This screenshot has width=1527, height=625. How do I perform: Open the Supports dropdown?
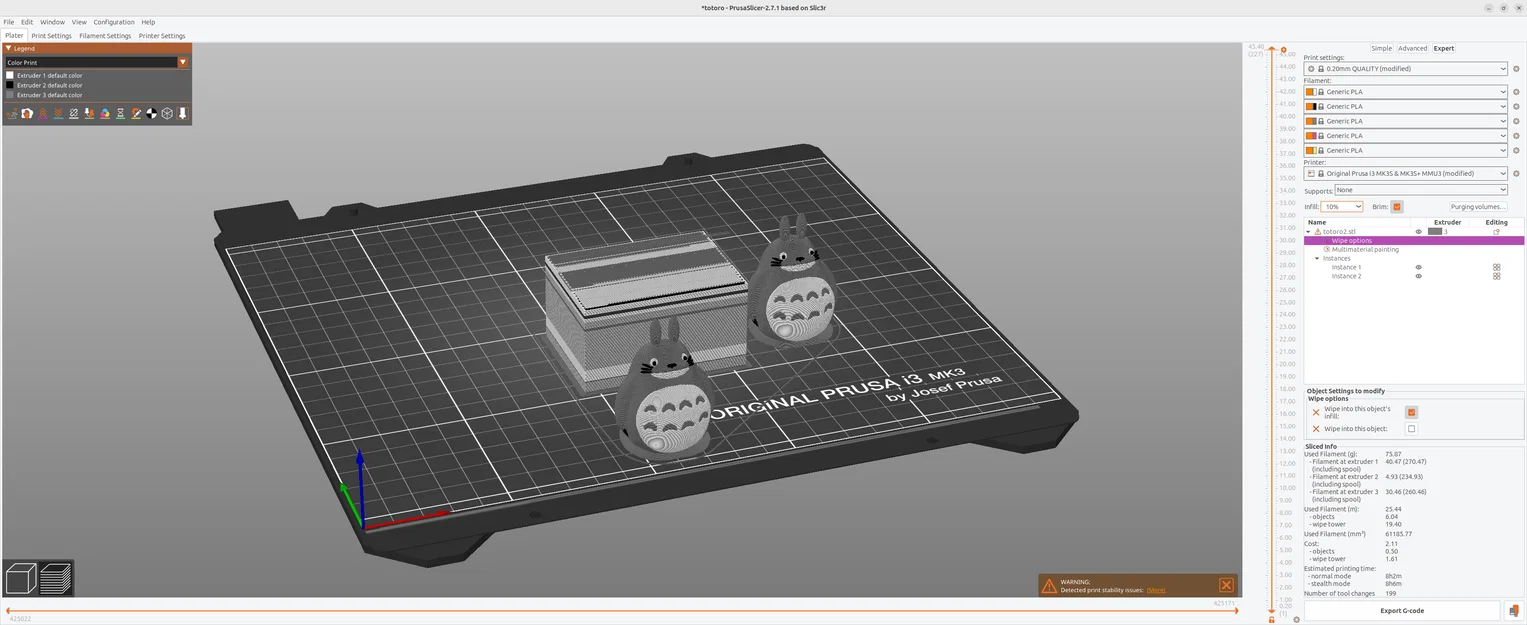(x=1420, y=190)
